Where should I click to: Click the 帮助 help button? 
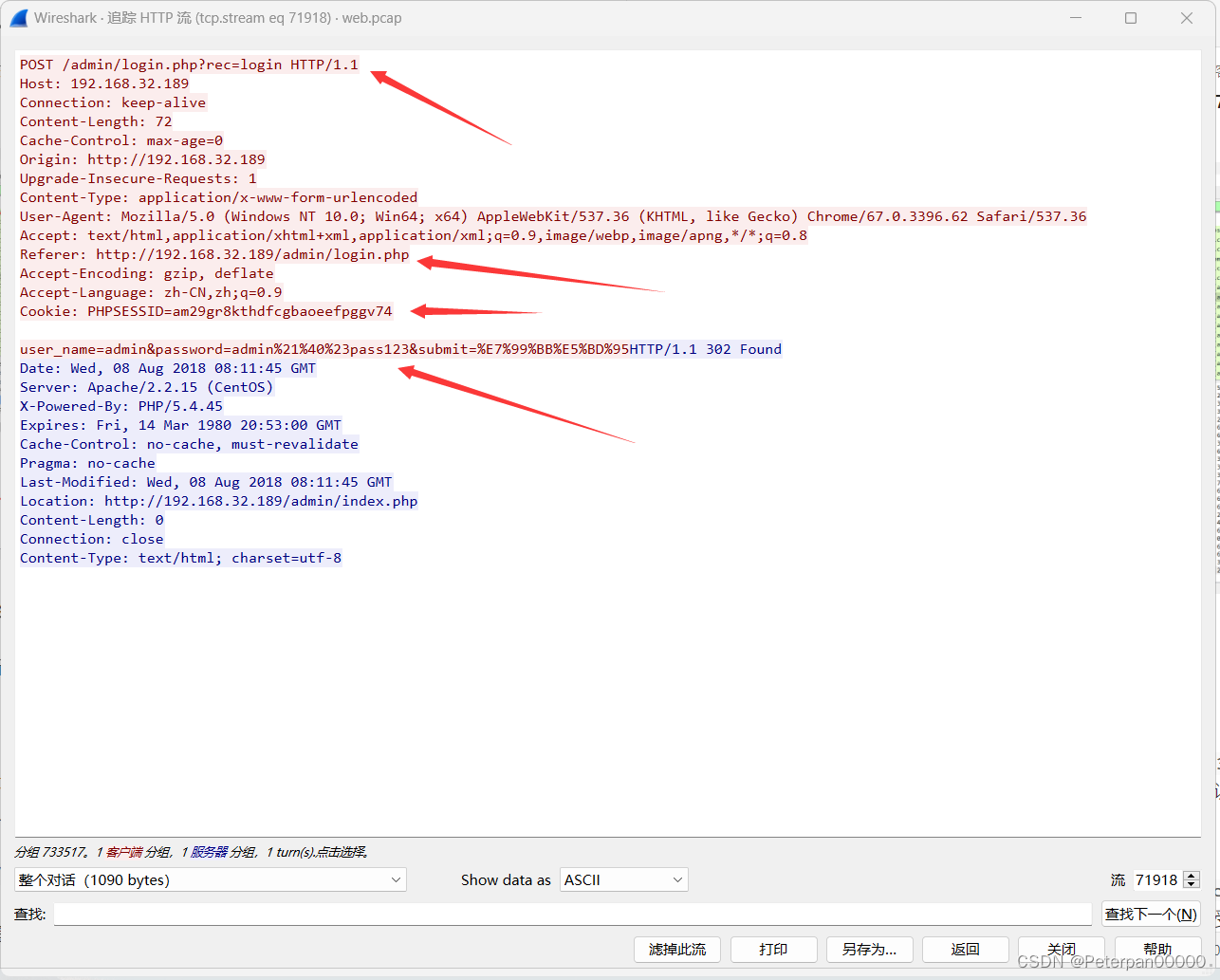click(x=1157, y=949)
